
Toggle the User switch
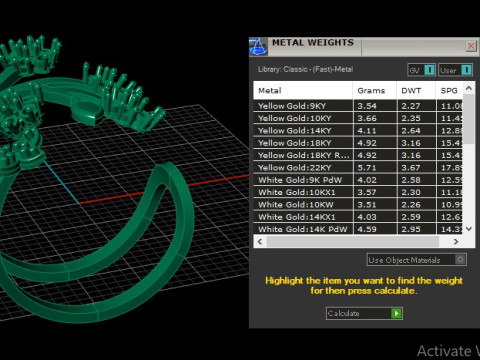(455, 70)
